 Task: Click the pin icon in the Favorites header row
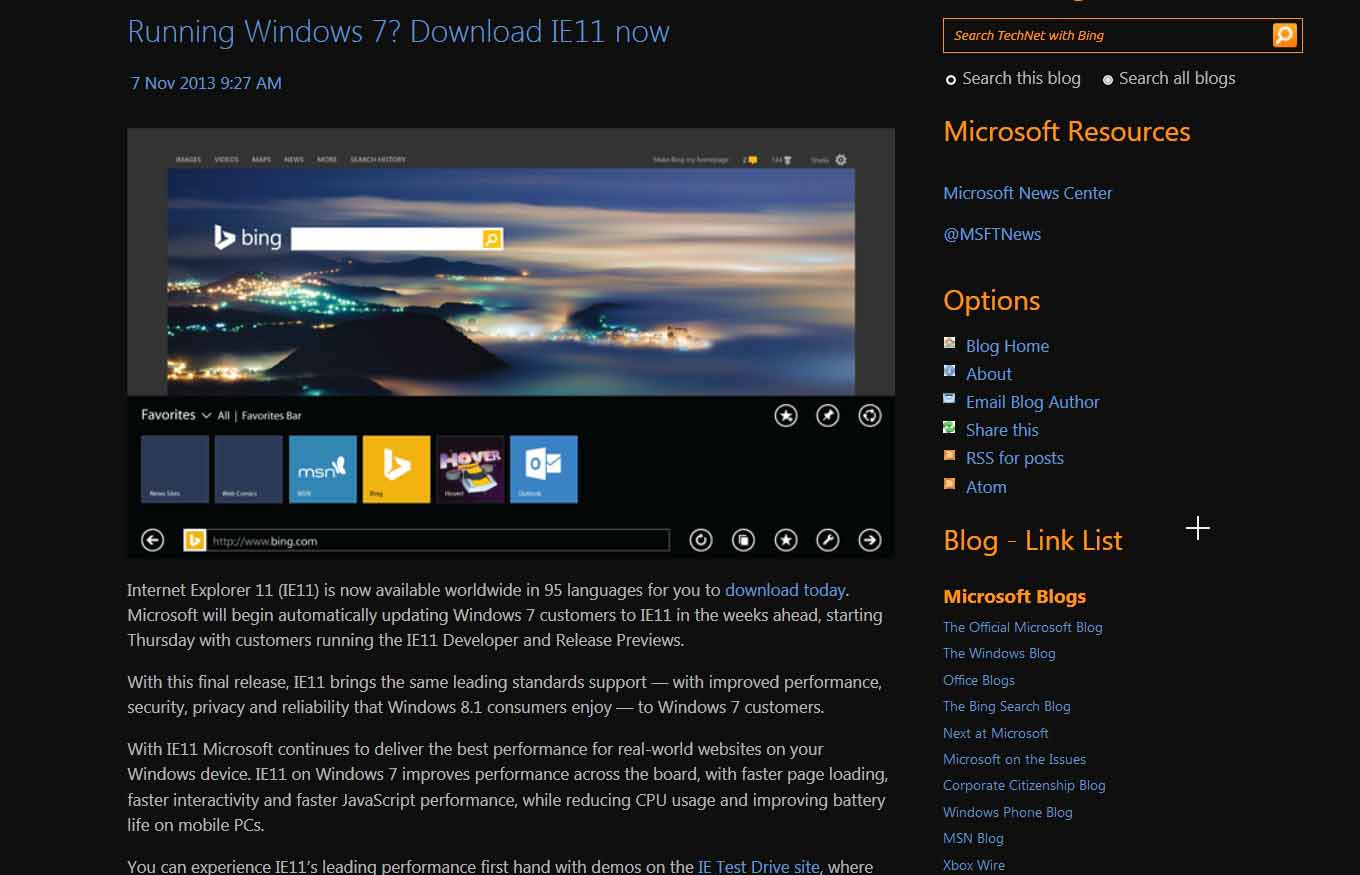[828, 415]
